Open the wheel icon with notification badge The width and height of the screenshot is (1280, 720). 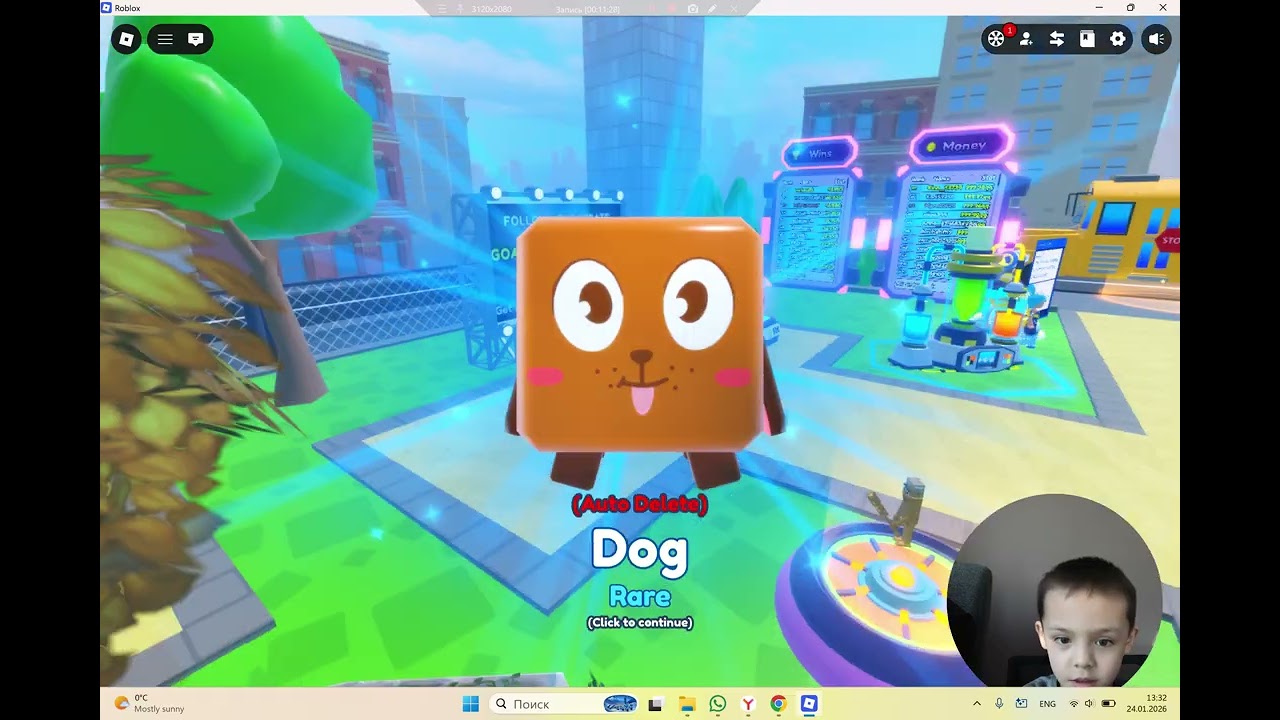[x=997, y=39]
